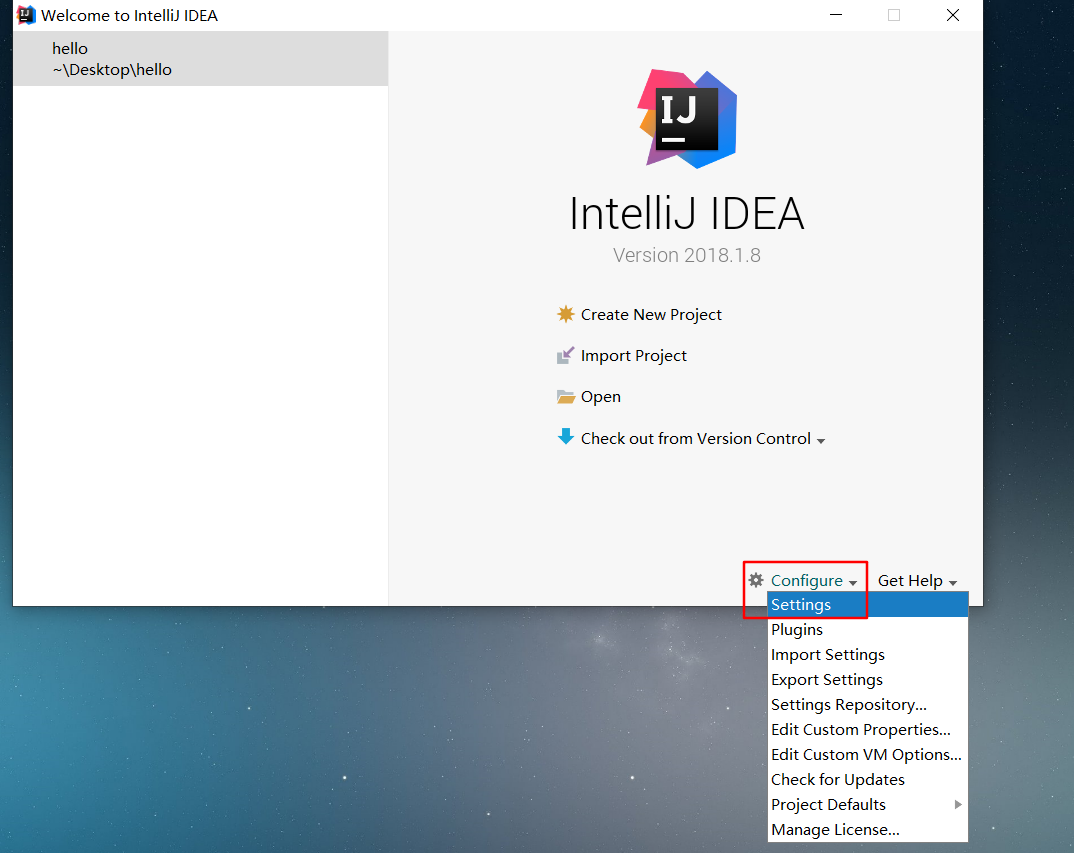This screenshot has height=853, width=1074.
Task: Click the IntelliJ IDEA title bar icon
Action: click(25, 15)
